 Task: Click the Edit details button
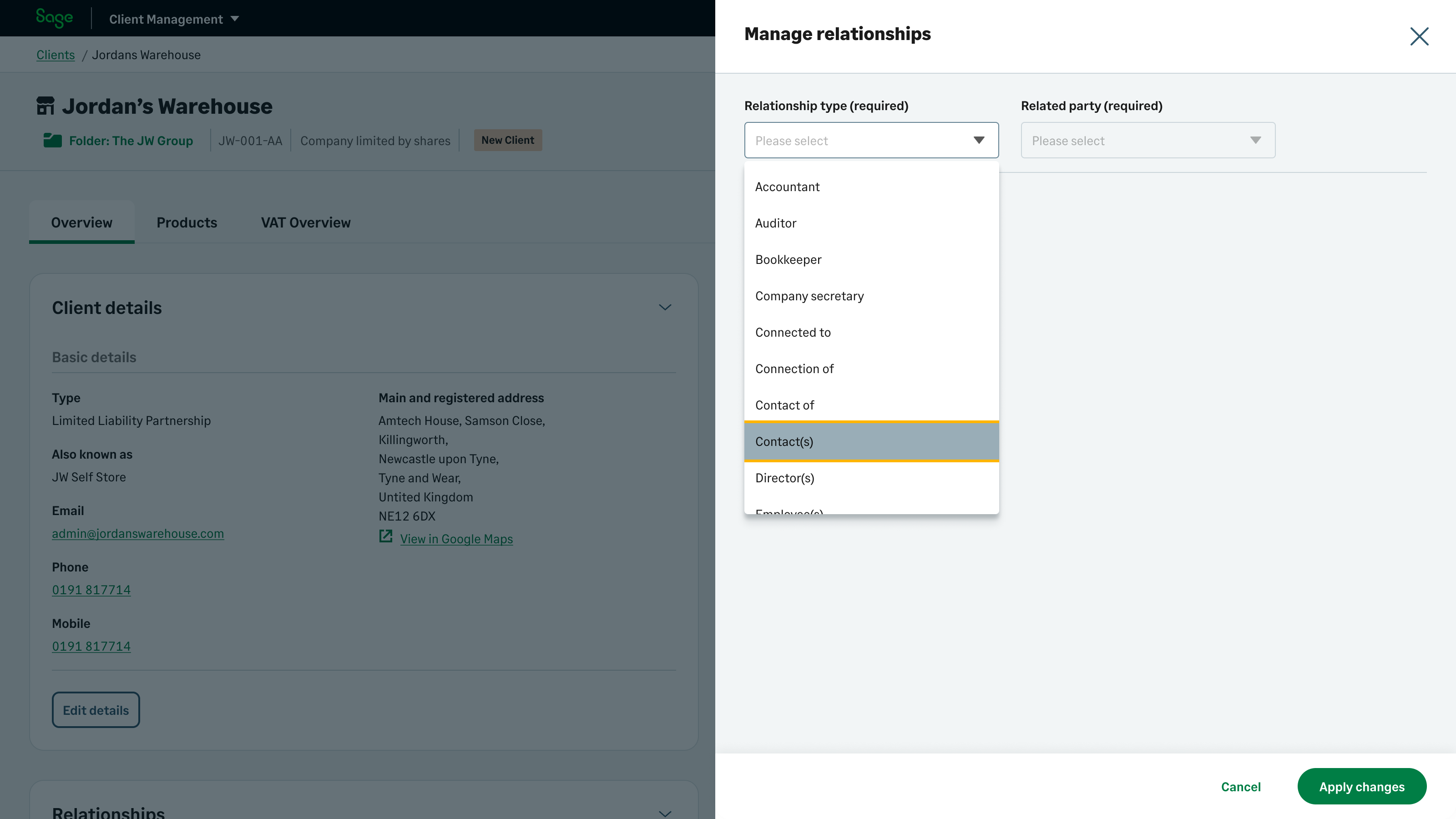click(96, 710)
